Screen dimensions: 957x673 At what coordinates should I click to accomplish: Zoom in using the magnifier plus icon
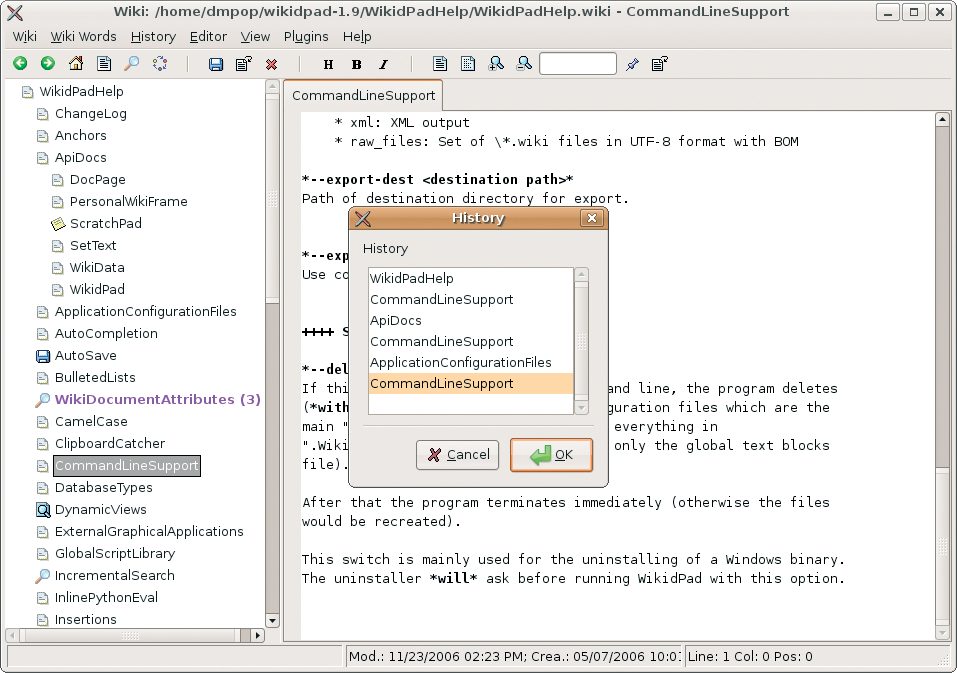click(x=496, y=64)
